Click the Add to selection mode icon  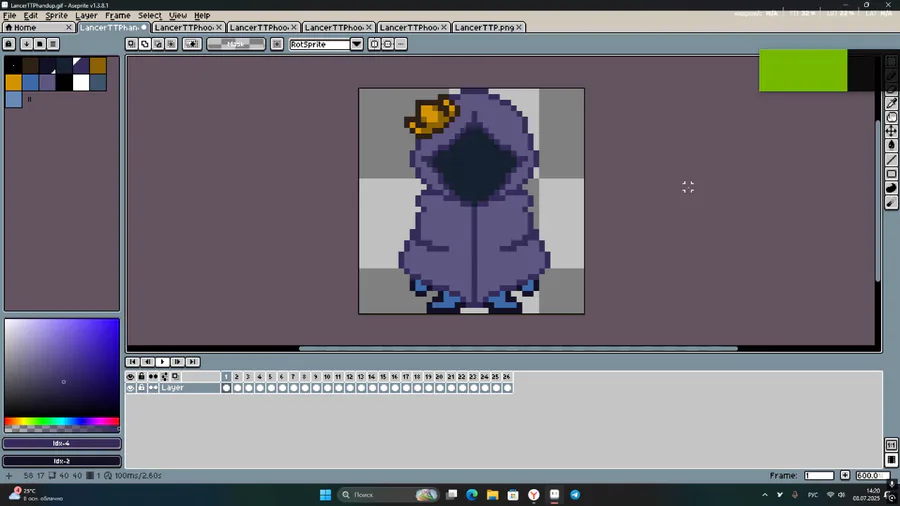[145, 44]
